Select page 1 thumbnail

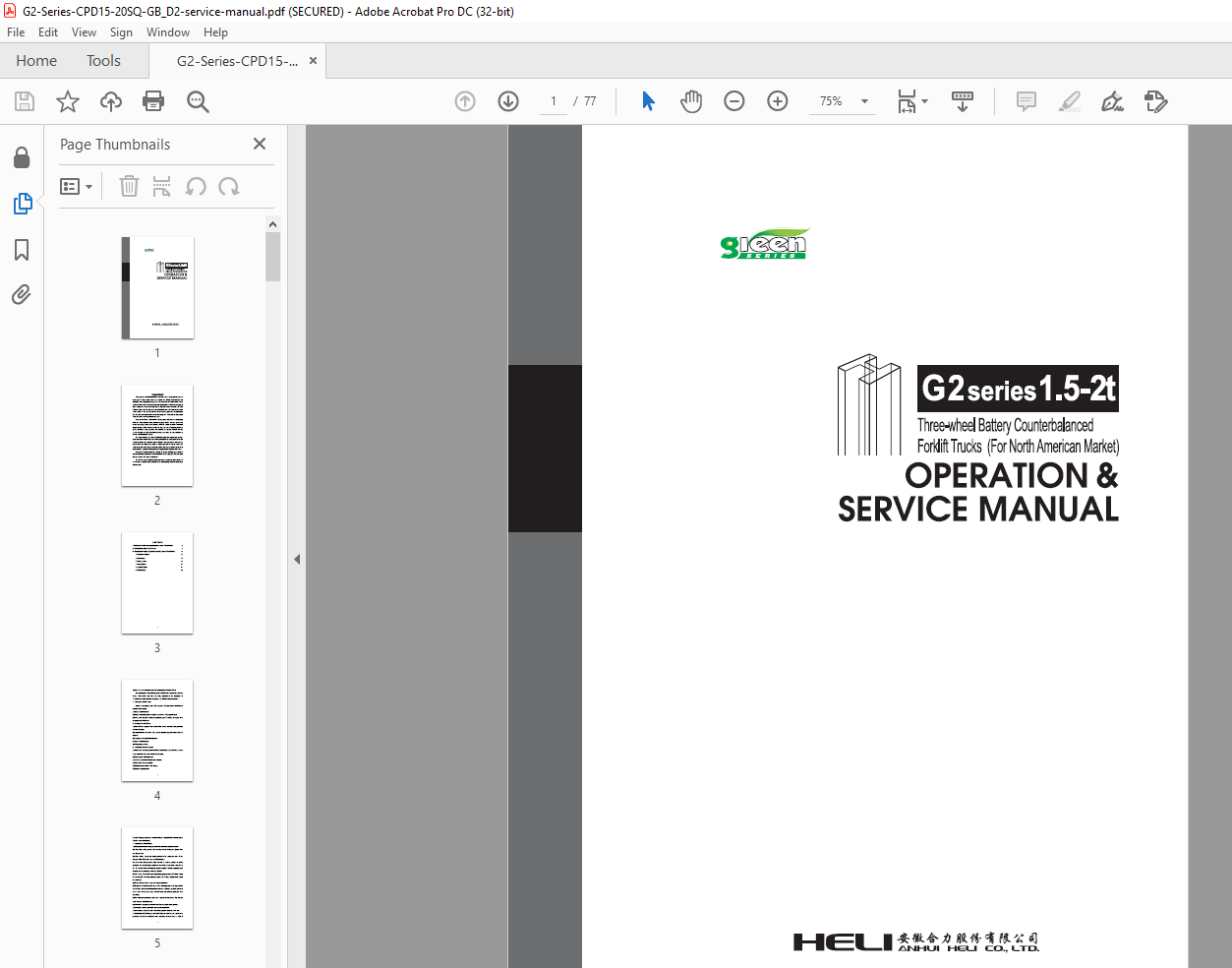pyautogui.click(x=157, y=288)
